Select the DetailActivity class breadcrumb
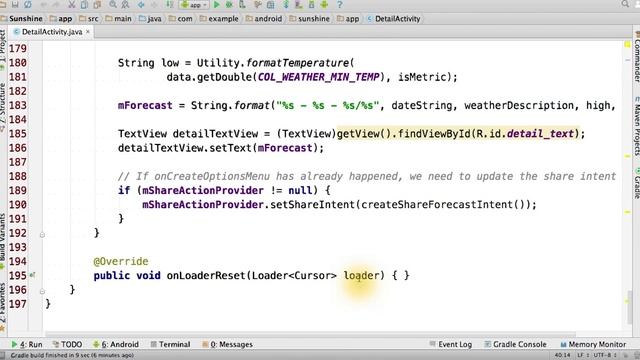The height and width of the screenshot is (360, 640). 393,19
